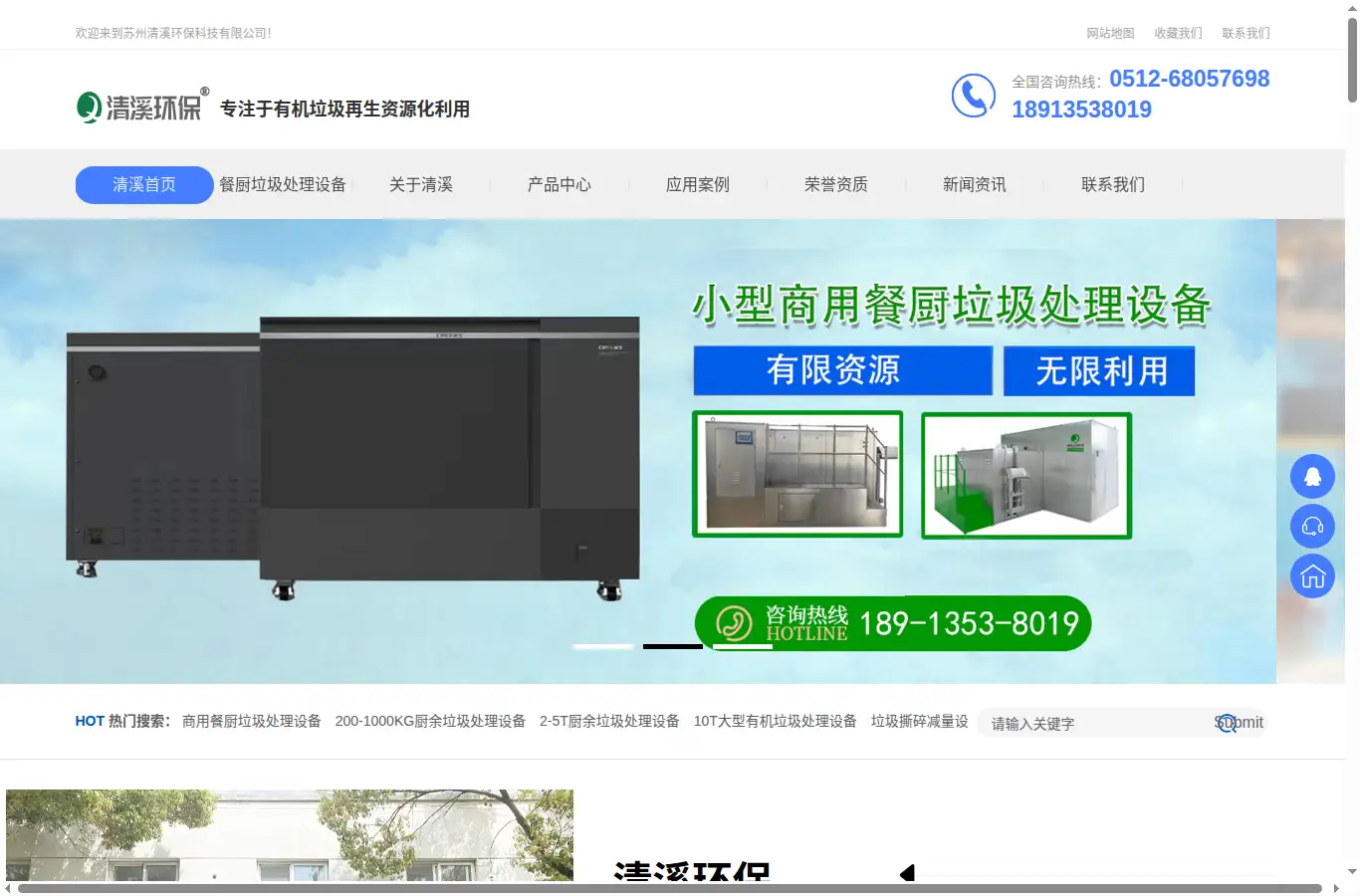Click scrollbar up arrow at top right
Image resolution: width=1360 pixels, height=896 pixels.
pyautogui.click(x=1352, y=7)
